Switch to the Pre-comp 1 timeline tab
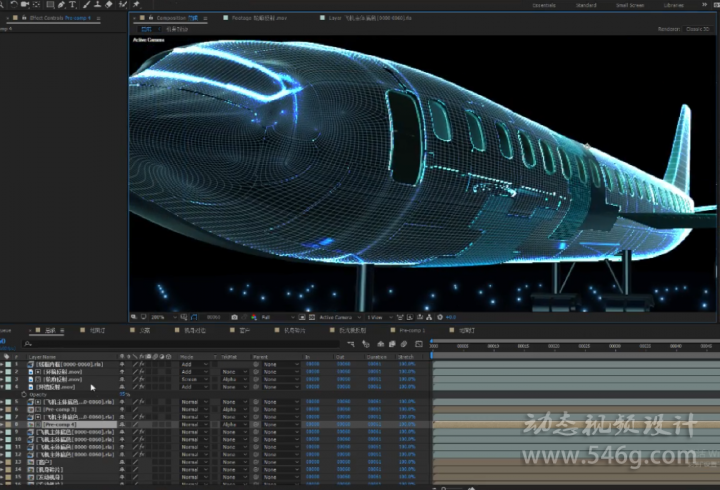This screenshot has height=490, width=720. coord(412,330)
